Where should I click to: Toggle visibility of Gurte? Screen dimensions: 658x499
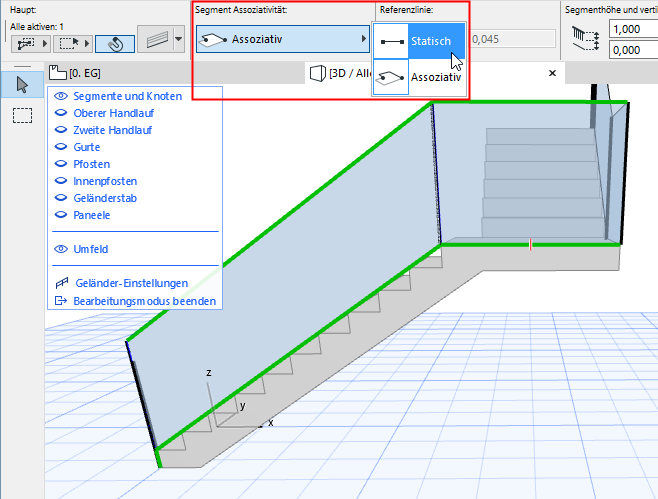(61, 147)
